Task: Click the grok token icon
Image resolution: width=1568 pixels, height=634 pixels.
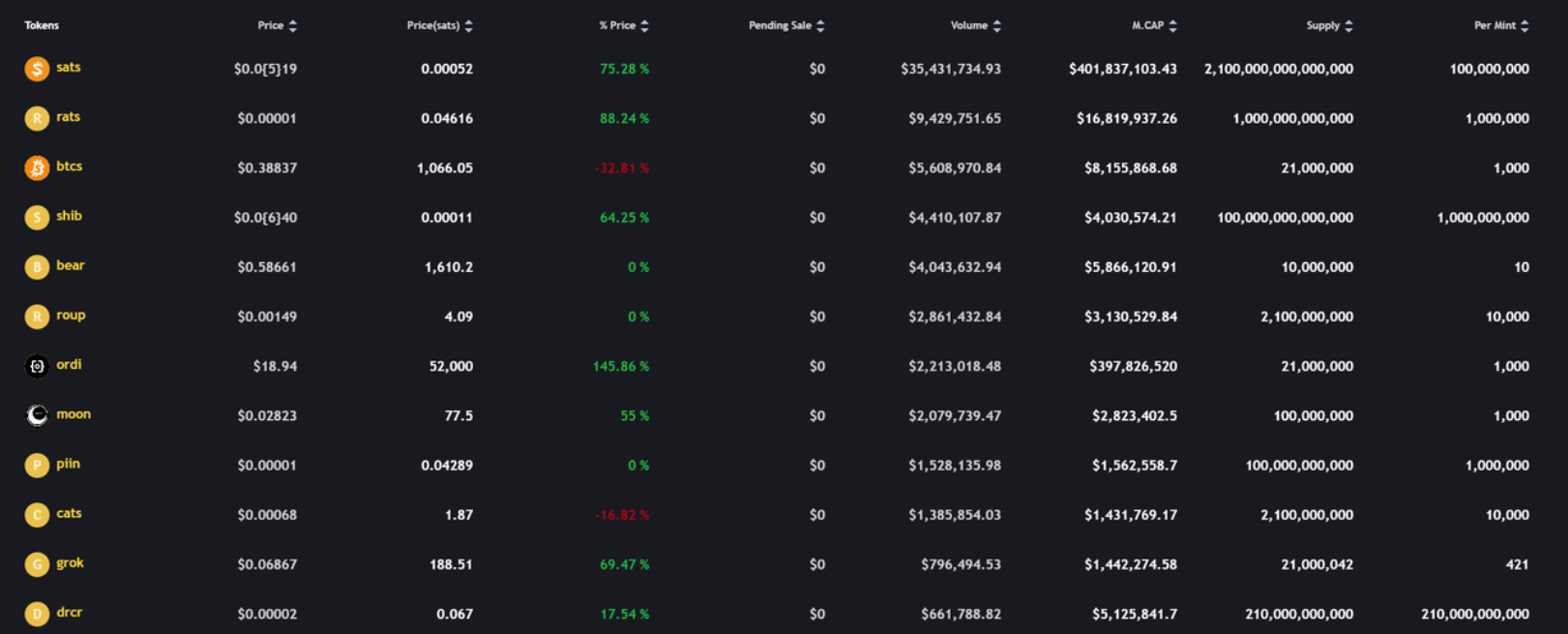Action: click(x=37, y=564)
